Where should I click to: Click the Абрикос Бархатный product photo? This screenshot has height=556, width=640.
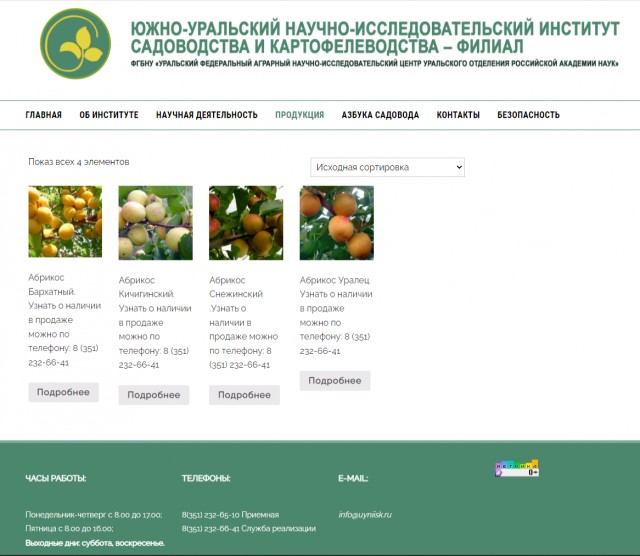65,222
